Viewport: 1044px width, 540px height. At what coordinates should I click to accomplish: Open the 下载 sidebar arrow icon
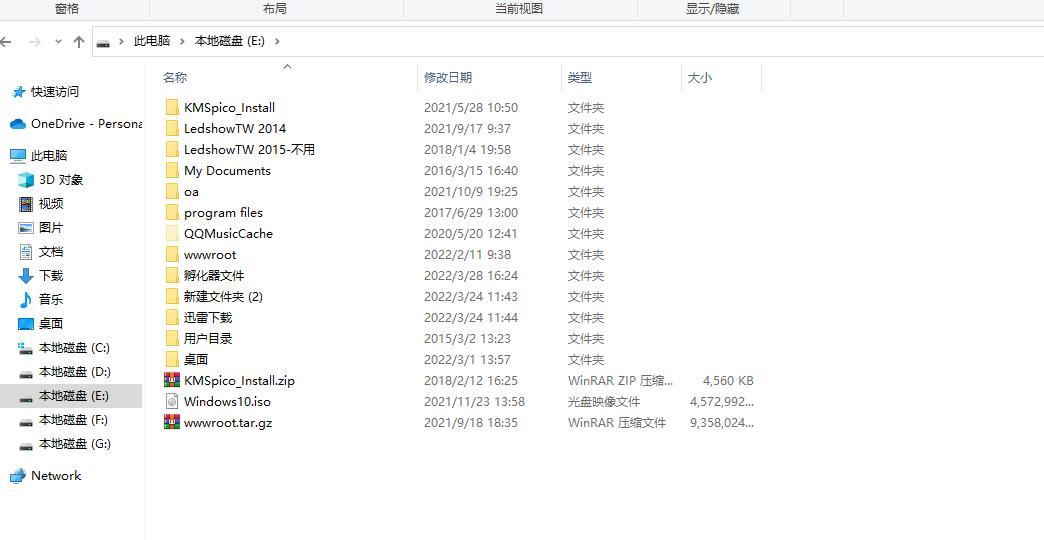[x=26, y=276]
